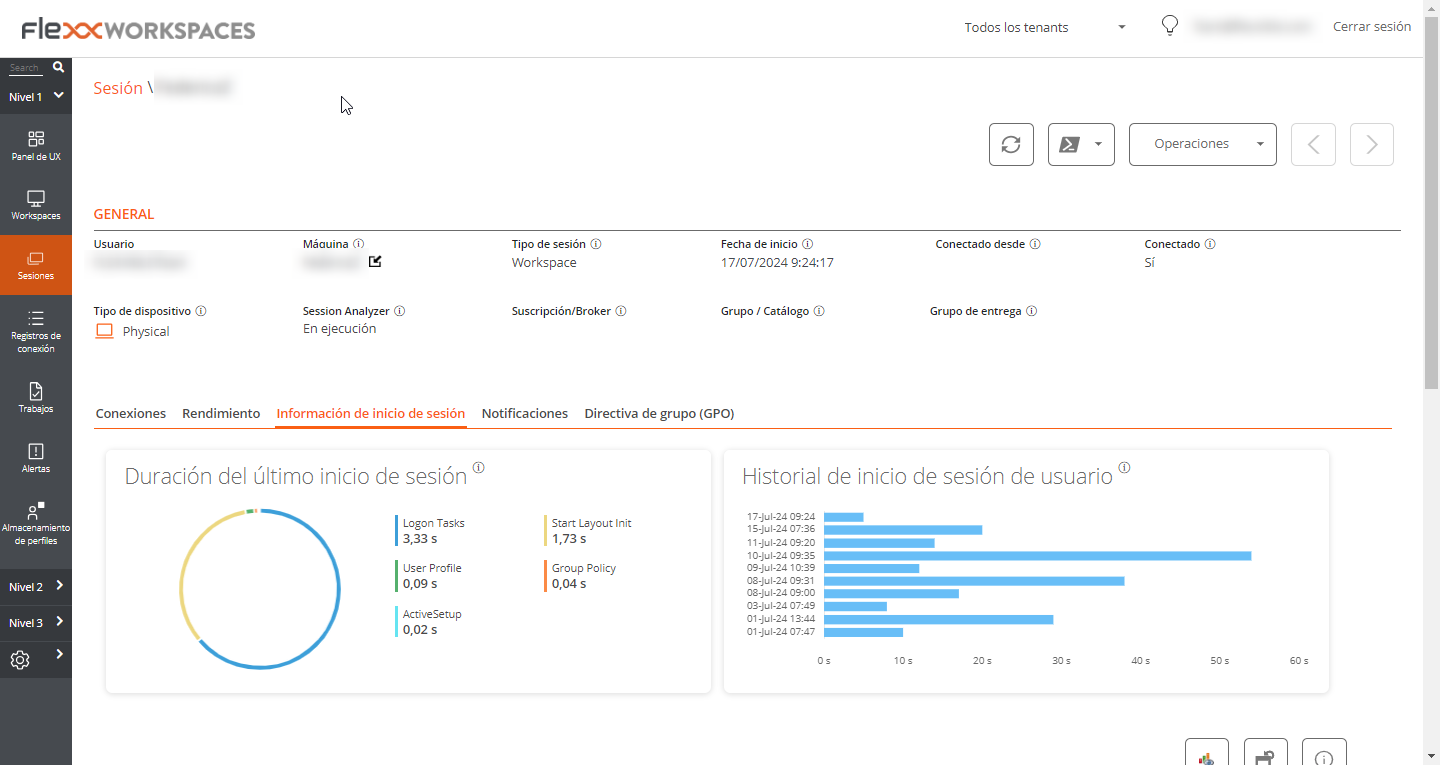Click info icon next to Máquina

pyautogui.click(x=359, y=244)
